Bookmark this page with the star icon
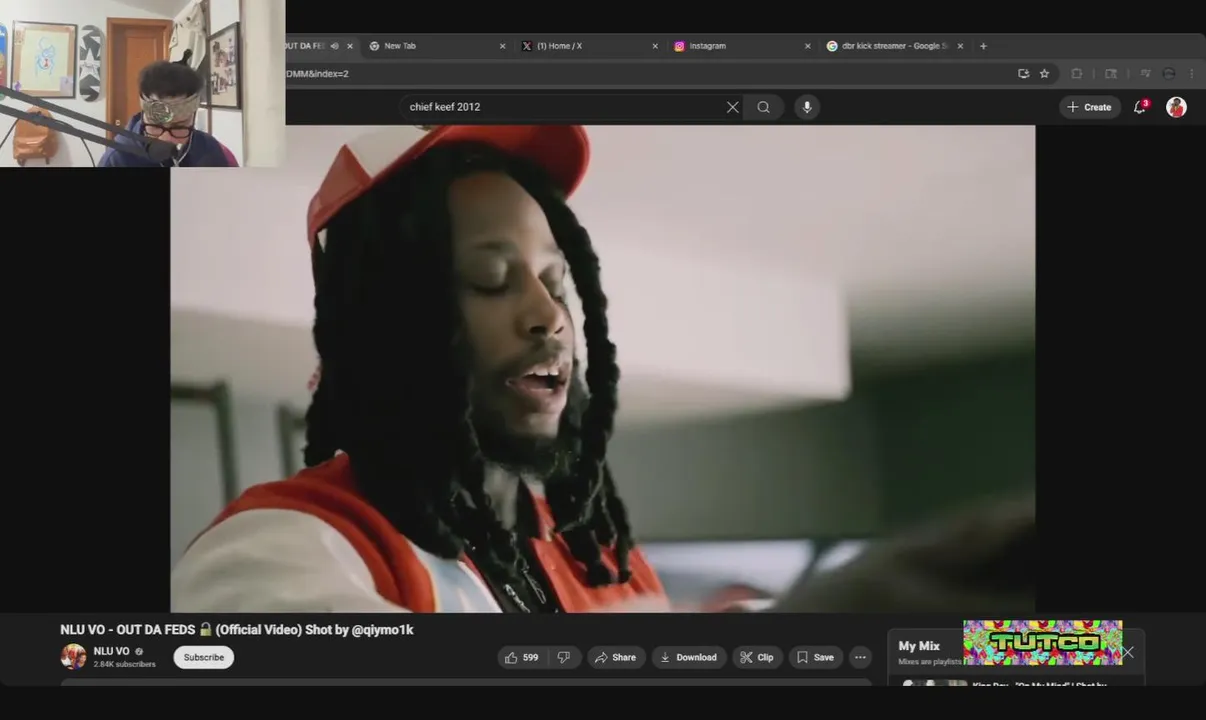 pyautogui.click(x=1044, y=74)
